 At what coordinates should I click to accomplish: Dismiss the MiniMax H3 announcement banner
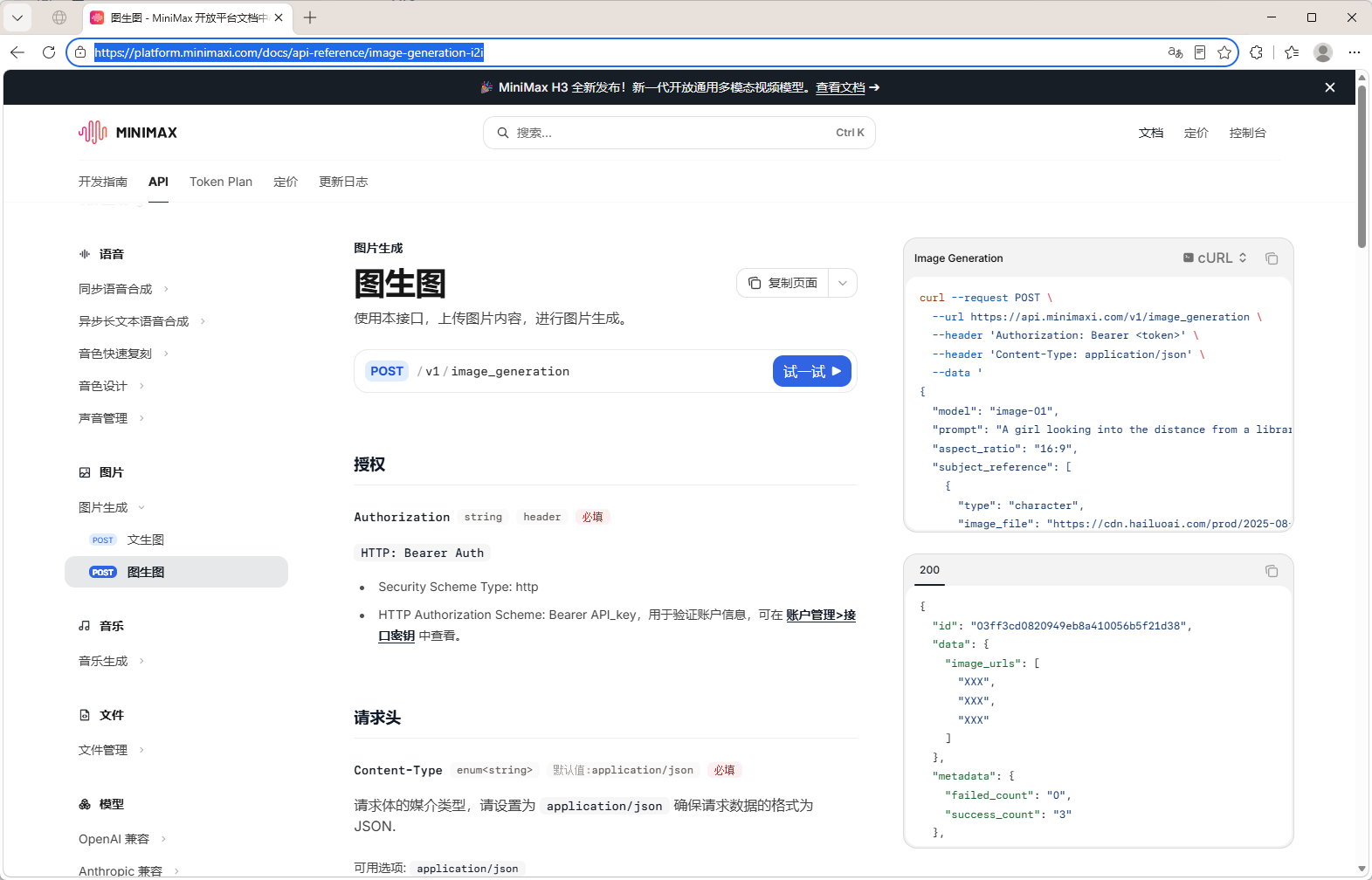(x=1330, y=87)
